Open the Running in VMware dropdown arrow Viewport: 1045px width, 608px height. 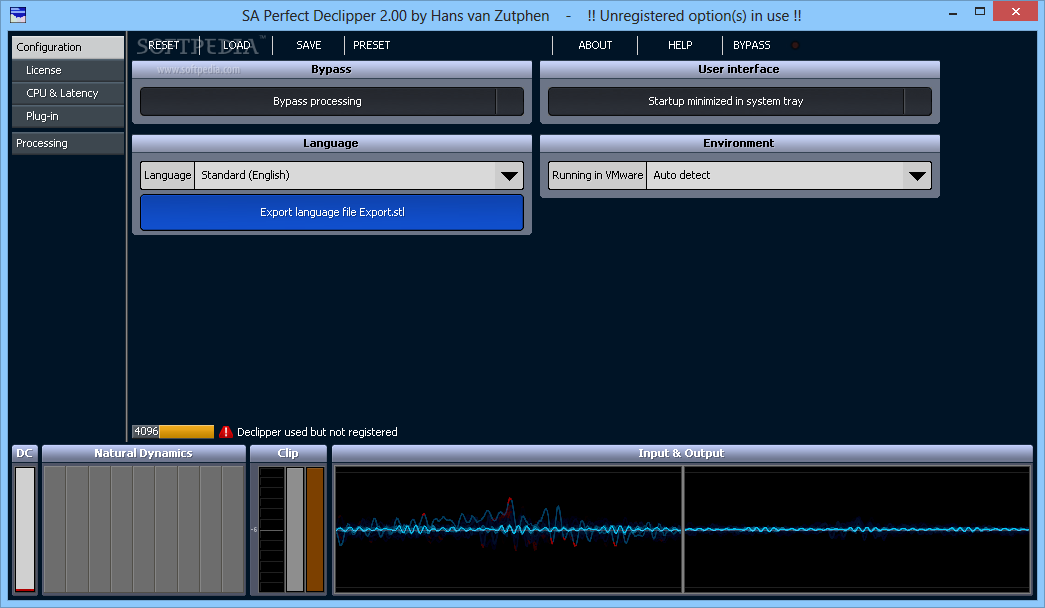pos(917,176)
